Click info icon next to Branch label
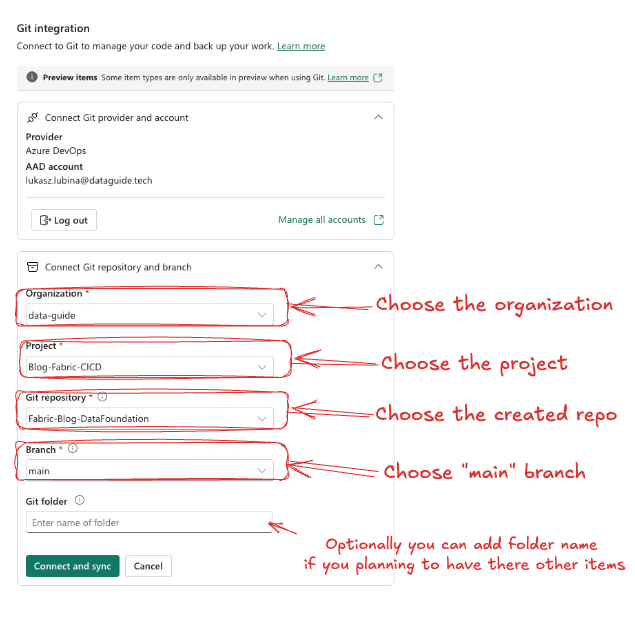Image resolution: width=635 pixels, height=618 pixels. coord(72,449)
